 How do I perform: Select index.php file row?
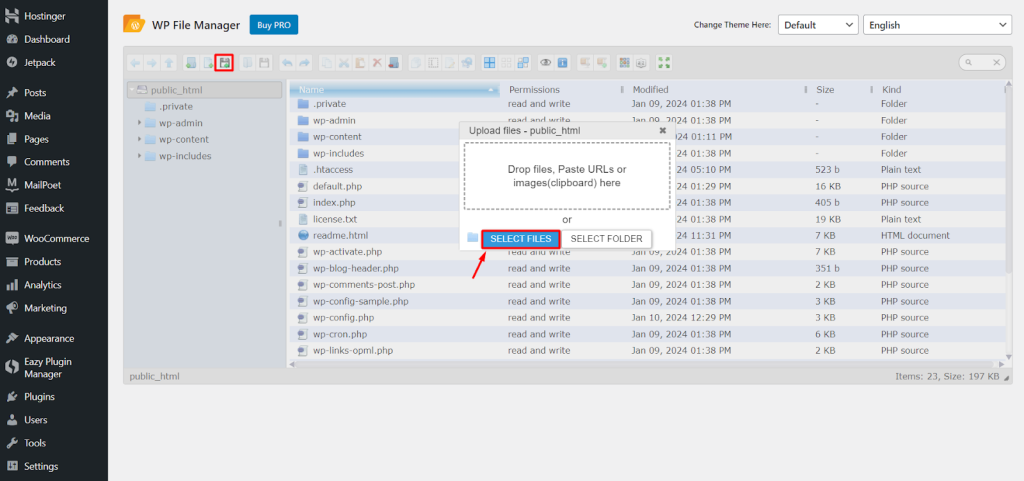(x=647, y=202)
